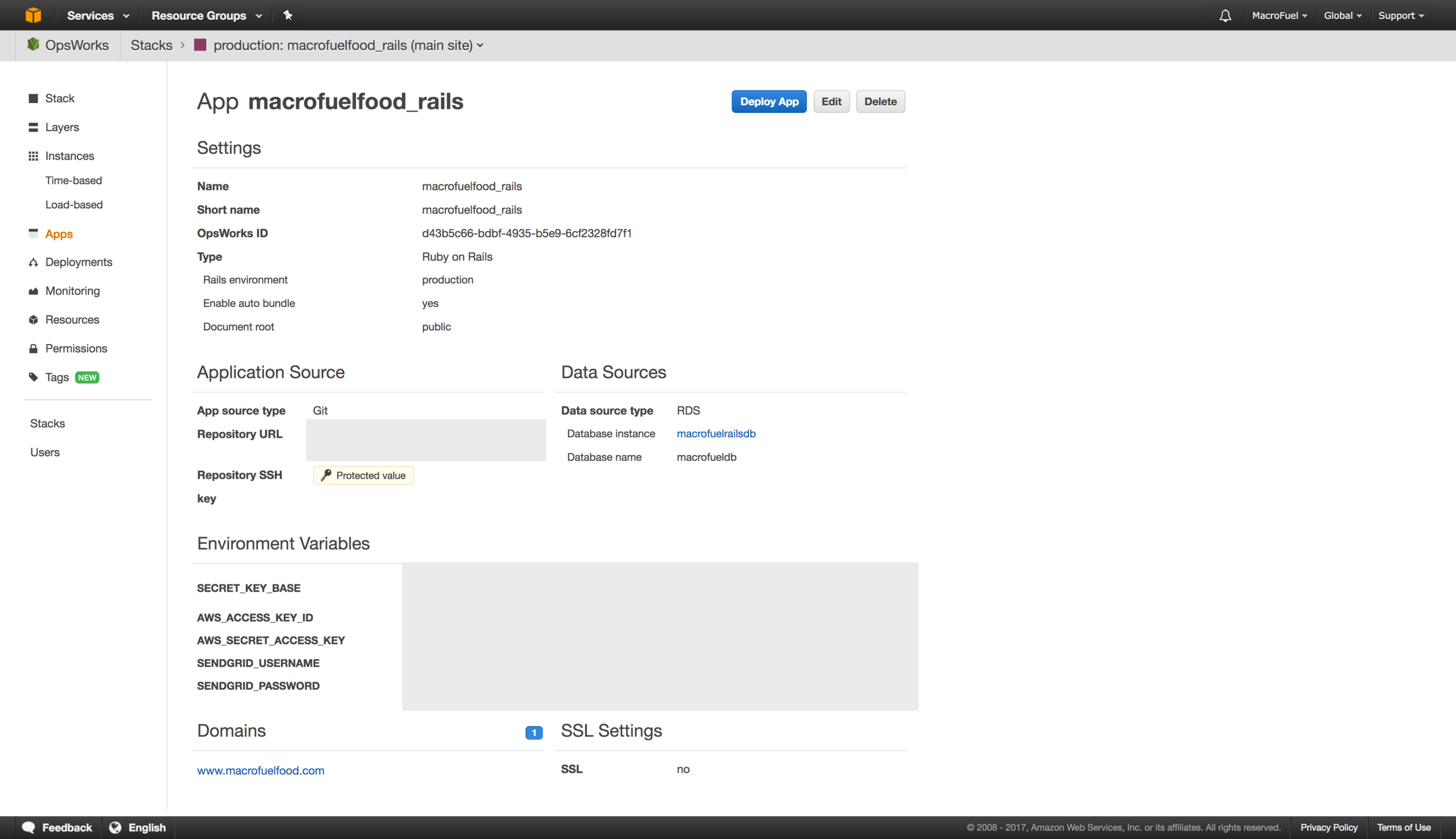Image resolution: width=1456 pixels, height=839 pixels.
Task: Click the Monitoring chart icon
Action: (x=33, y=291)
